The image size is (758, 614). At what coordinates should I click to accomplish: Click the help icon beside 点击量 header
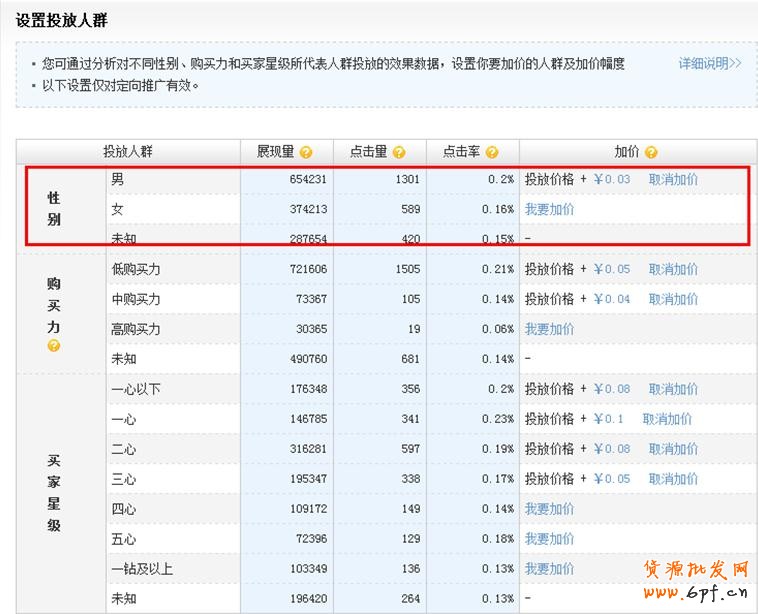click(x=399, y=153)
